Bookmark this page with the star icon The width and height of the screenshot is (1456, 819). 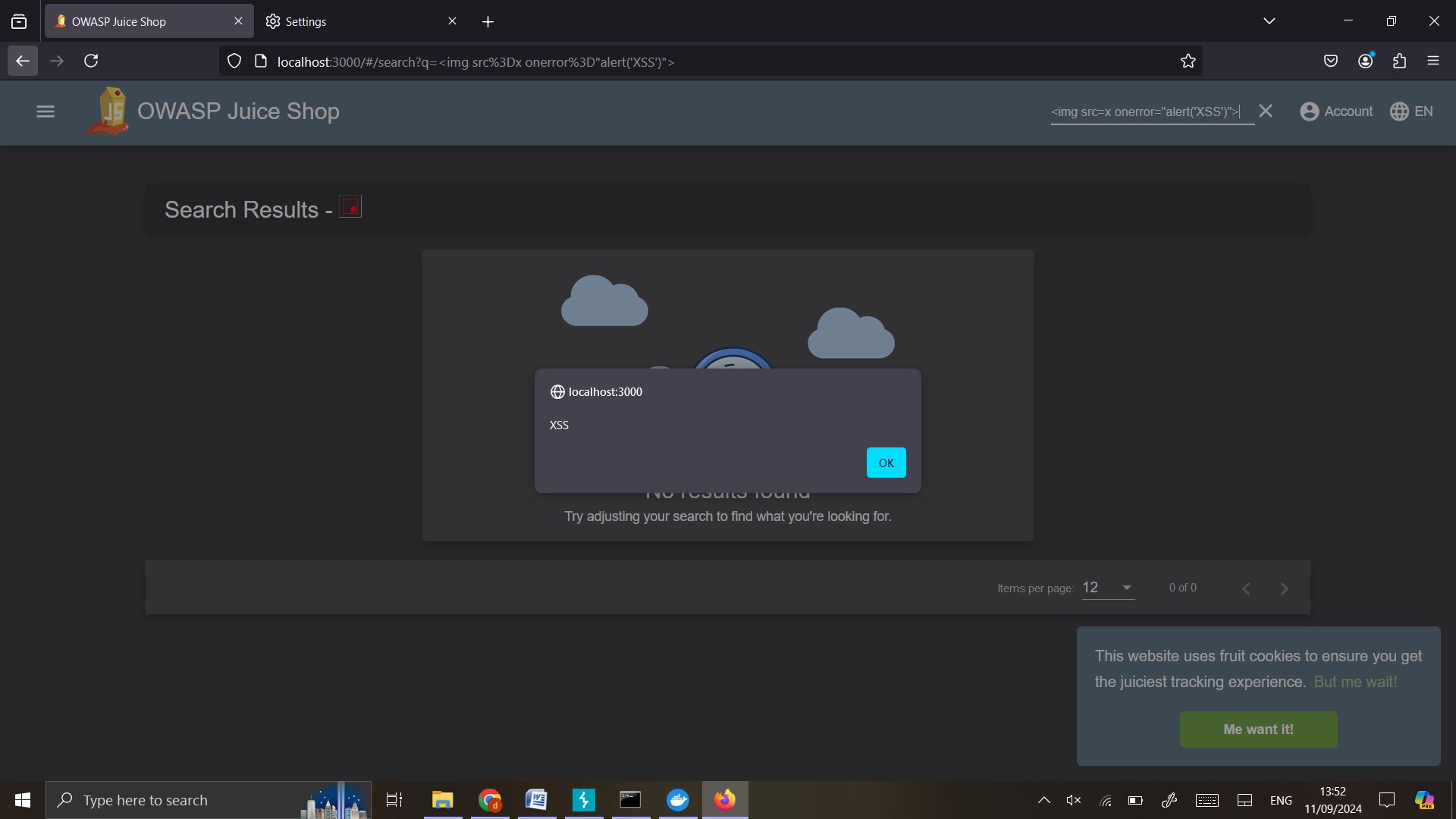[1188, 61]
